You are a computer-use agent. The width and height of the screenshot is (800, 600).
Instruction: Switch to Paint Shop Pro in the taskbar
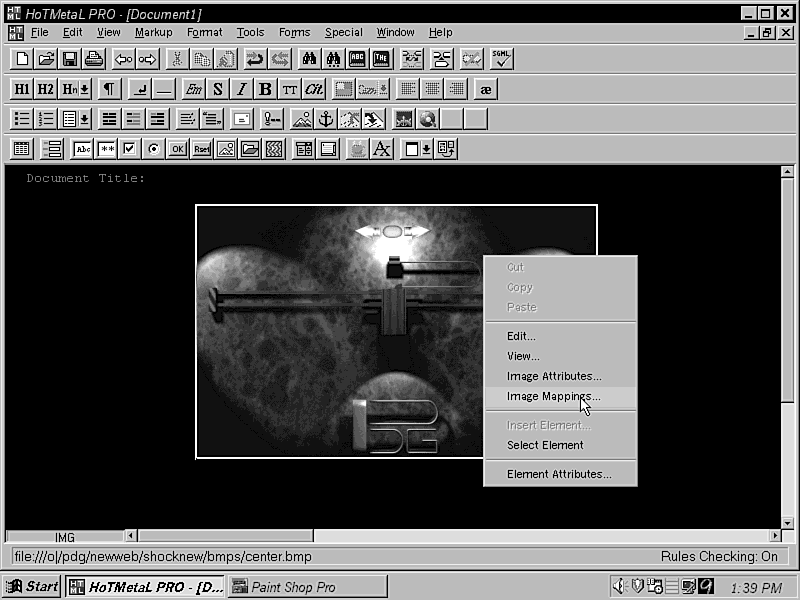tap(308, 587)
